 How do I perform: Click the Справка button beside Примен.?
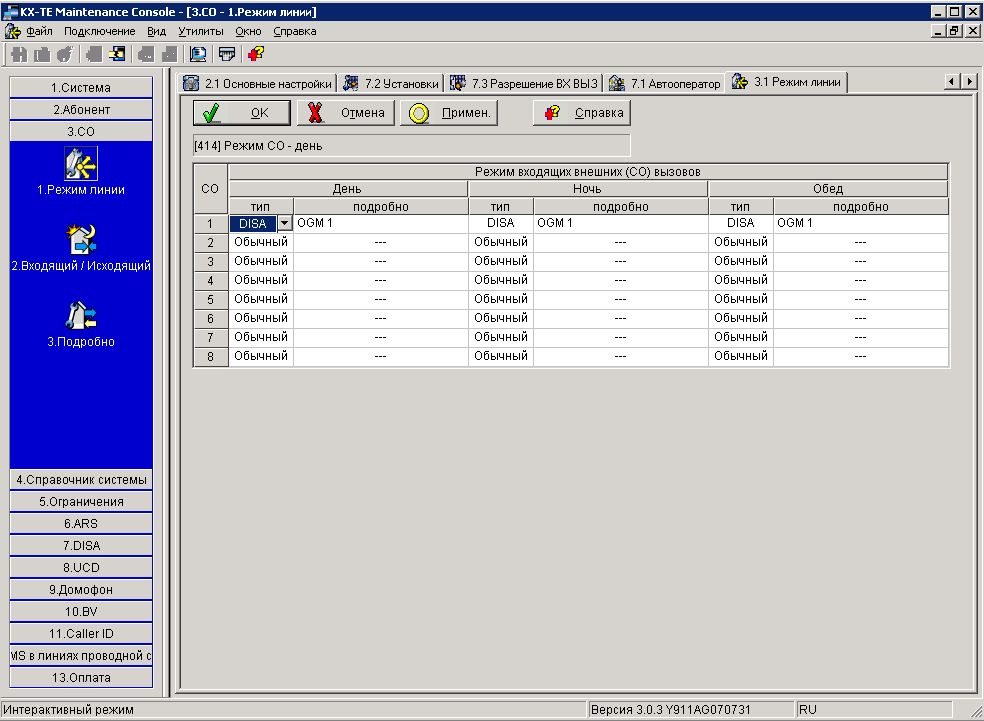582,113
